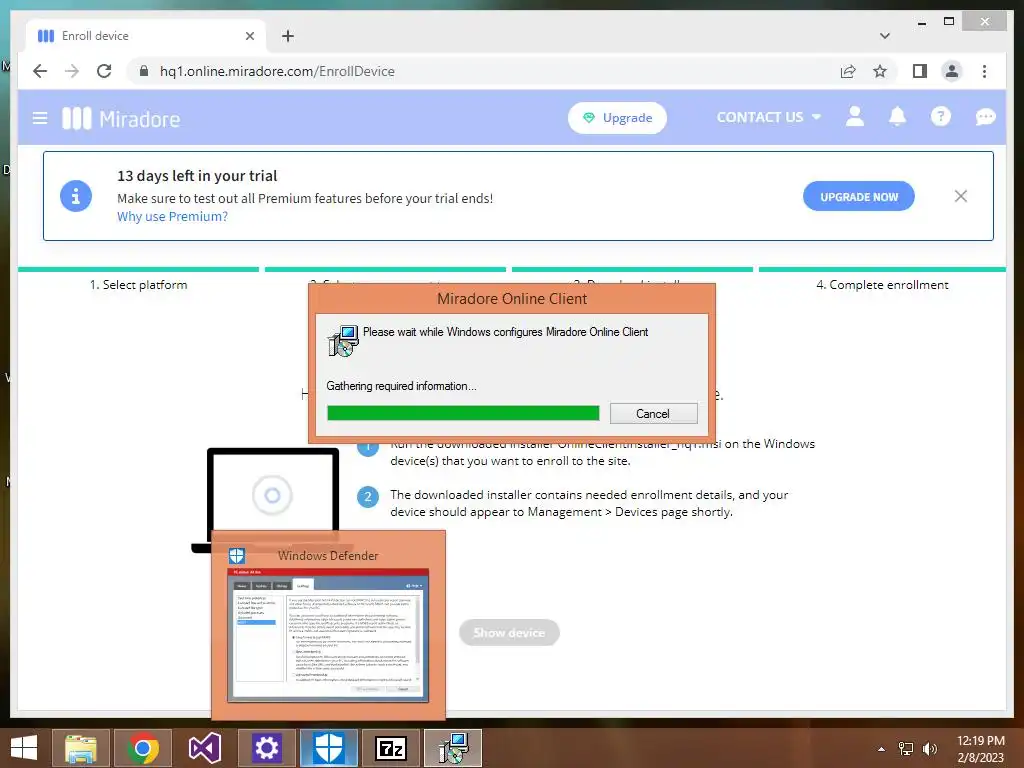Image resolution: width=1024 pixels, height=768 pixels.
Task: Show hidden tray icons arrow
Action: pos(882,749)
